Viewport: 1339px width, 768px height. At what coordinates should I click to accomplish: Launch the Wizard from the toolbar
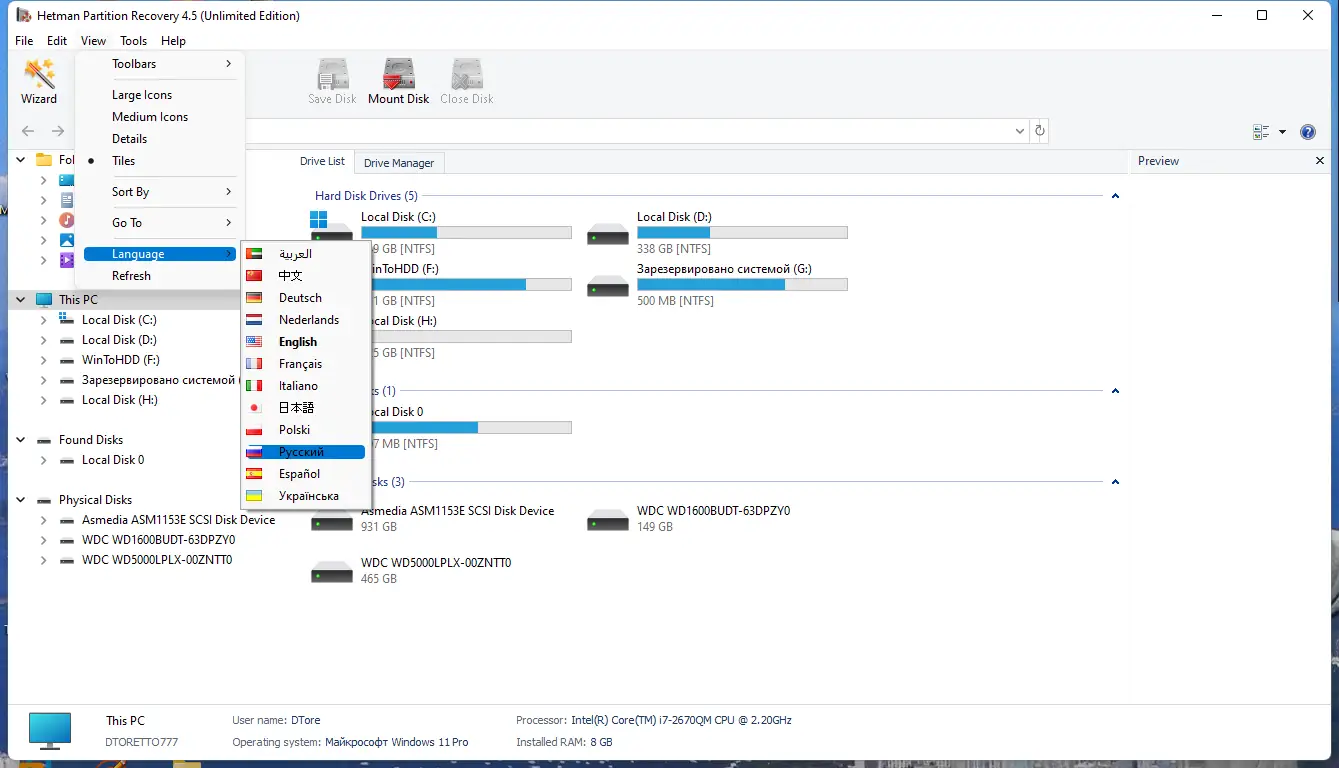(x=39, y=81)
